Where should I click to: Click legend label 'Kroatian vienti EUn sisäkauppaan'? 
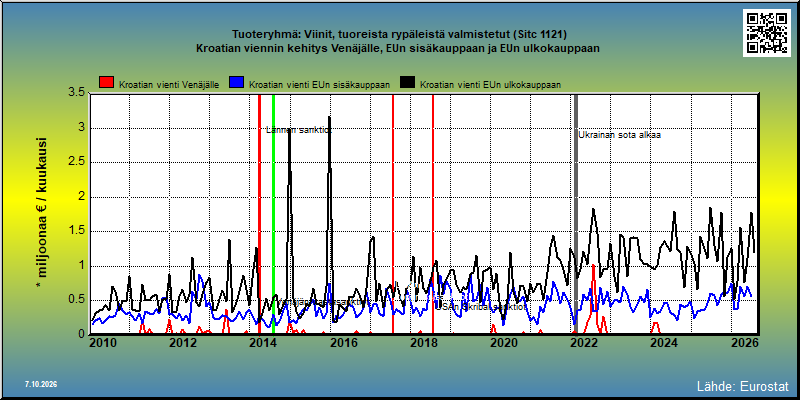pyautogui.click(x=320, y=85)
